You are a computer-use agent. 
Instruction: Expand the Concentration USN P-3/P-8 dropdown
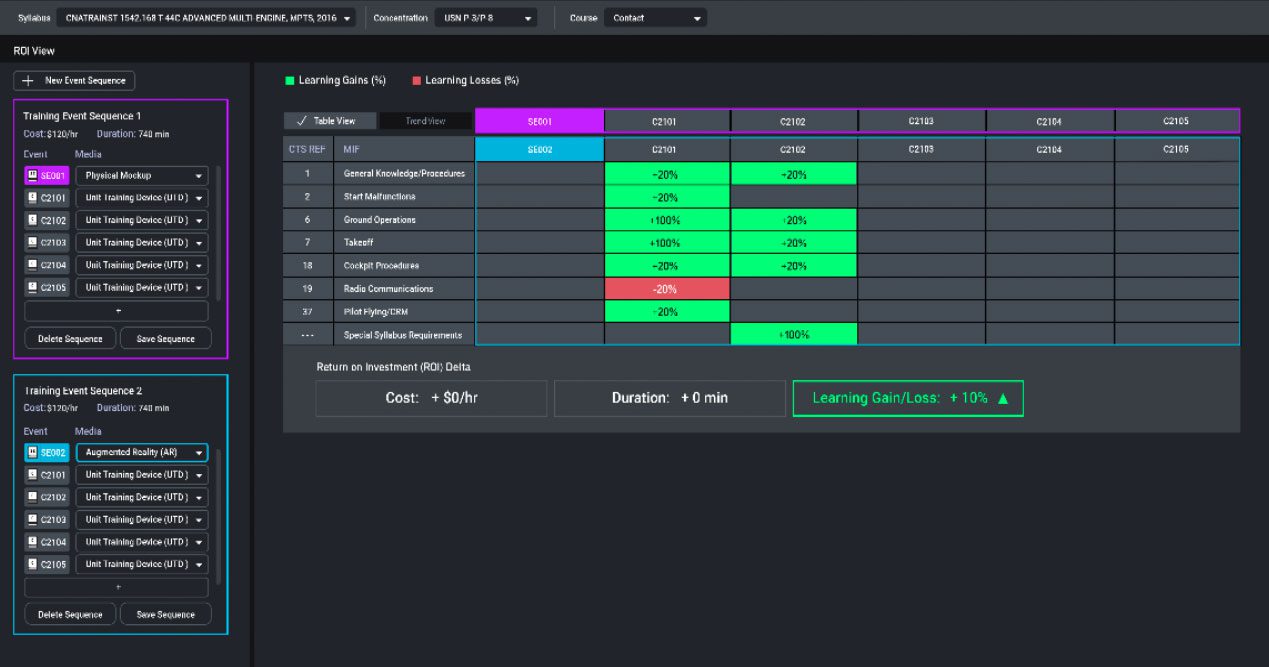485,17
